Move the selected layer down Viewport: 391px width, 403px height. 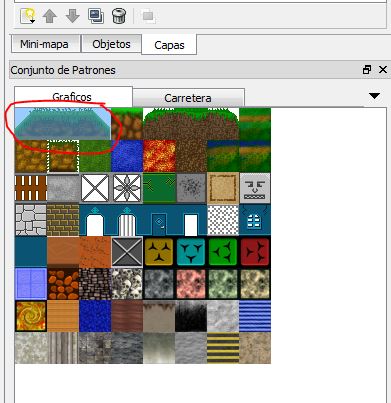click(73, 16)
